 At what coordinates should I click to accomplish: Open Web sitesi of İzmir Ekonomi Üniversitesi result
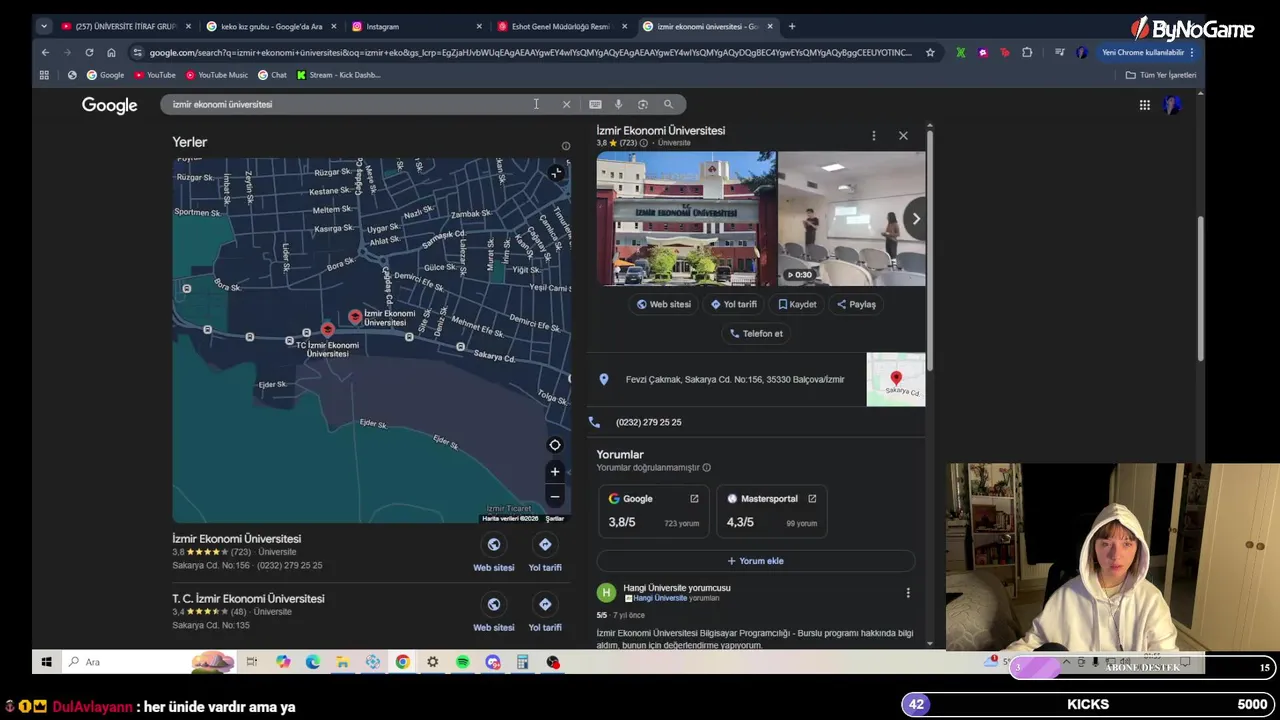[493, 554]
